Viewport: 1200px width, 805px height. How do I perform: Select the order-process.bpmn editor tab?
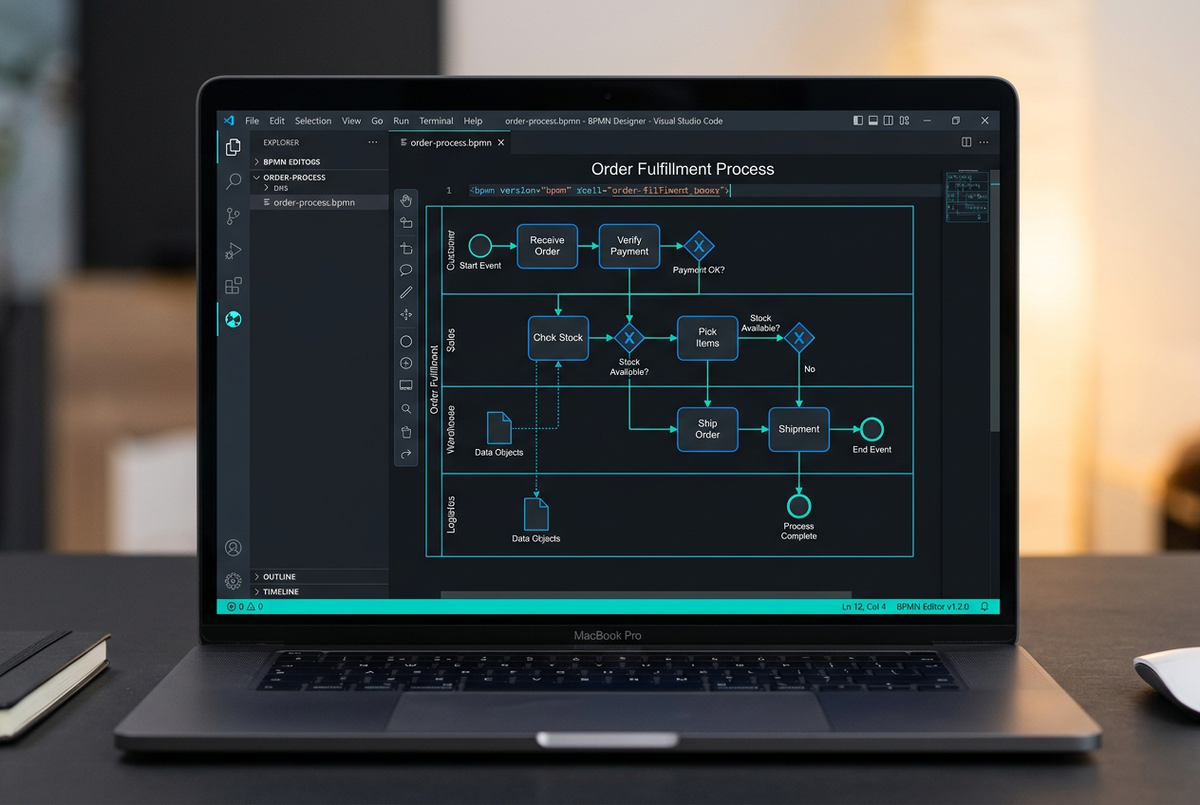pos(451,142)
